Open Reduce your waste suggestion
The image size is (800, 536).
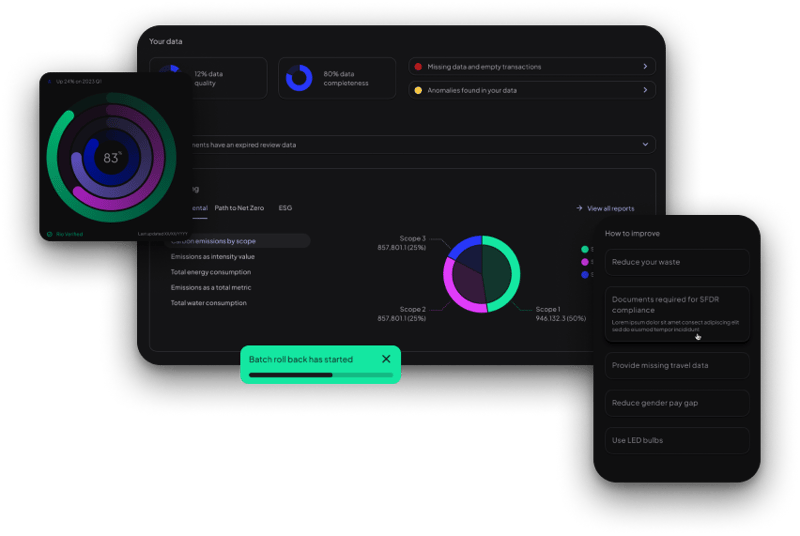coord(677,262)
